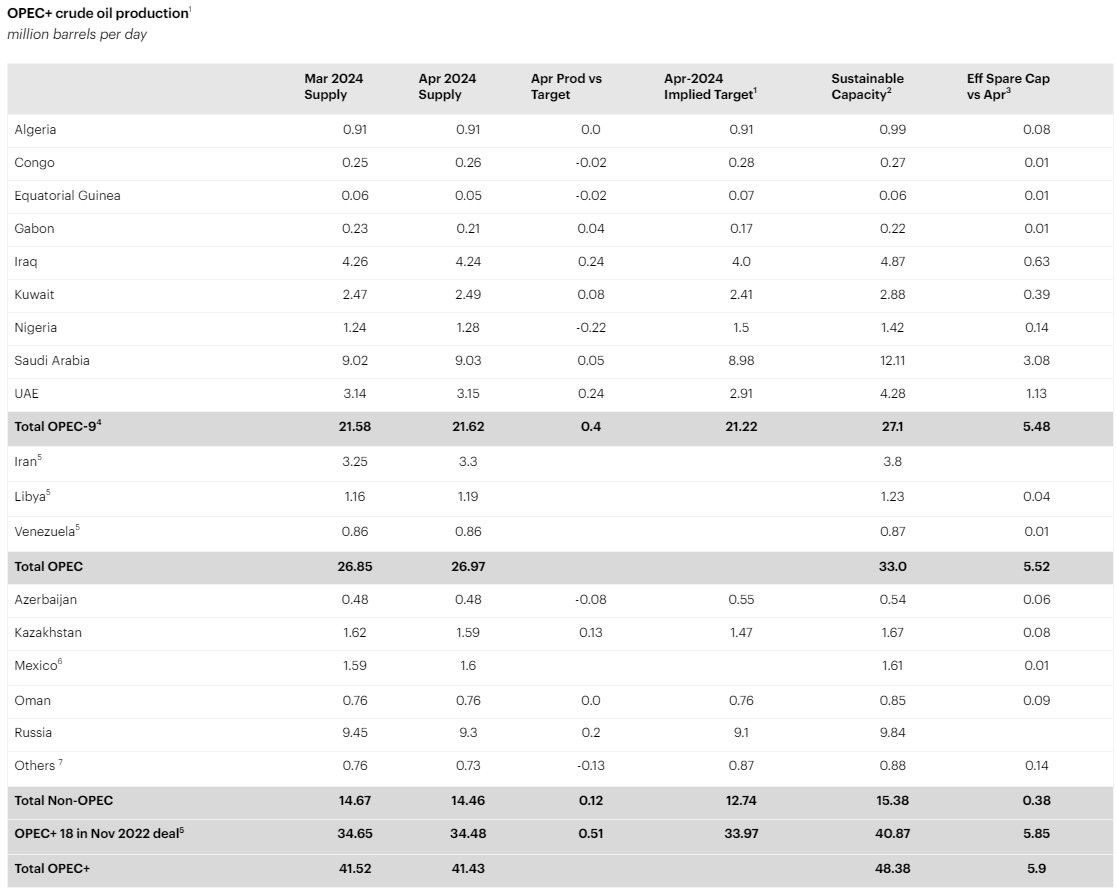Viewport: 1116px width, 890px height.
Task: Click the Total OPEC+ row label
Action: tap(52, 869)
